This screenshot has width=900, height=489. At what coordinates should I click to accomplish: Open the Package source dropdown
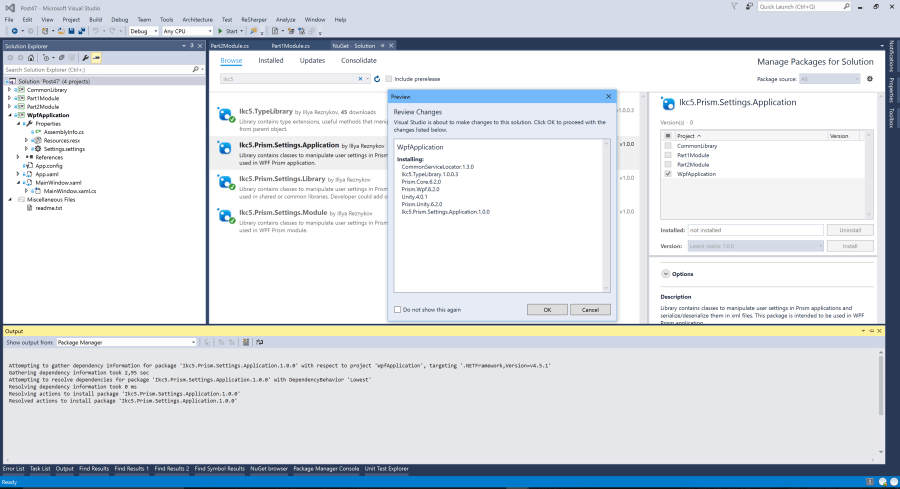[x=829, y=79]
